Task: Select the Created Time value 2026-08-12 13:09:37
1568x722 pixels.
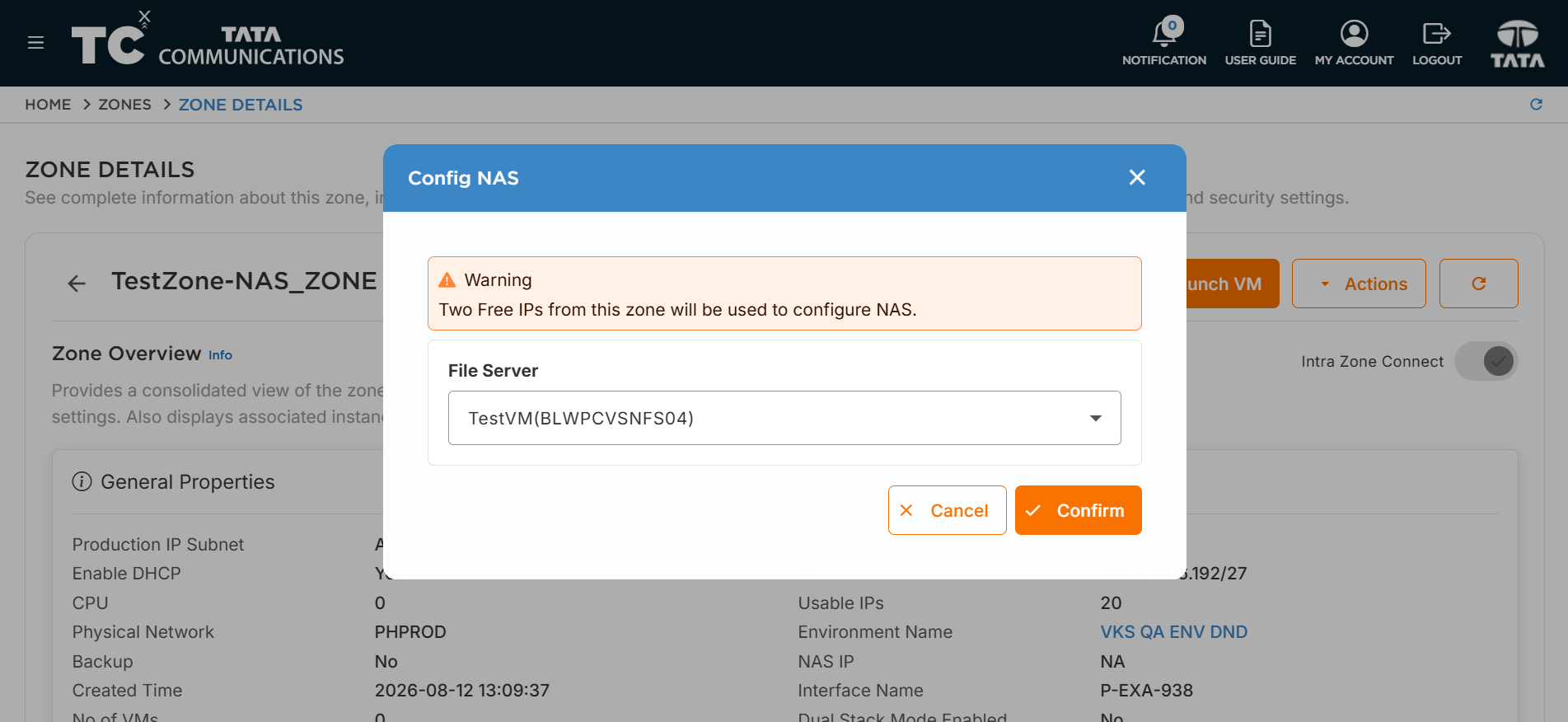Action: (x=462, y=691)
